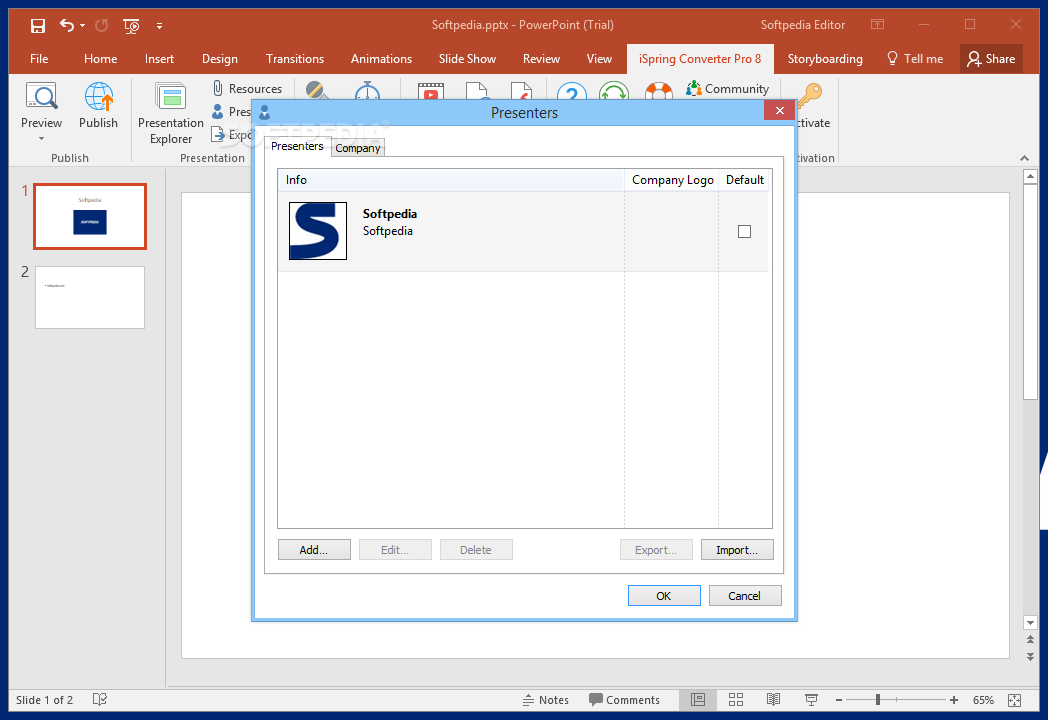
Task: Click the Export... button
Action: tap(656, 550)
